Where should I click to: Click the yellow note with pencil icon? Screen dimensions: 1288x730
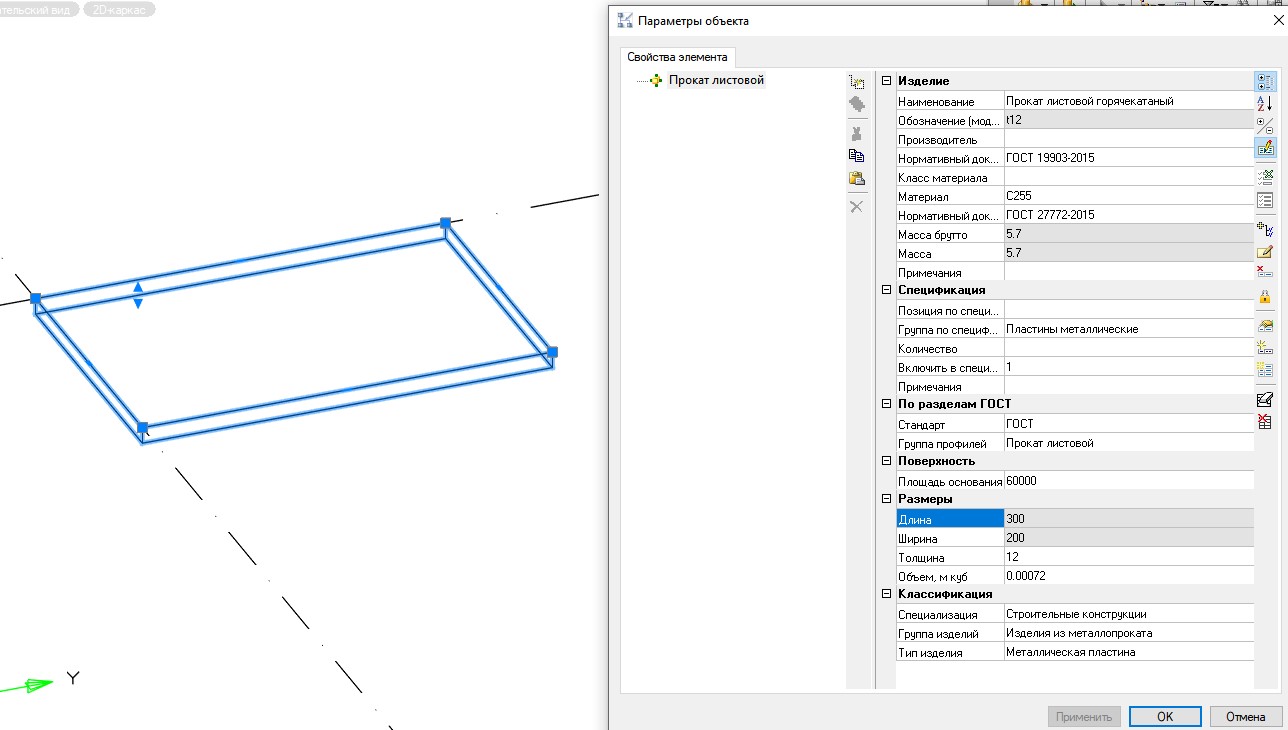[1264, 252]
